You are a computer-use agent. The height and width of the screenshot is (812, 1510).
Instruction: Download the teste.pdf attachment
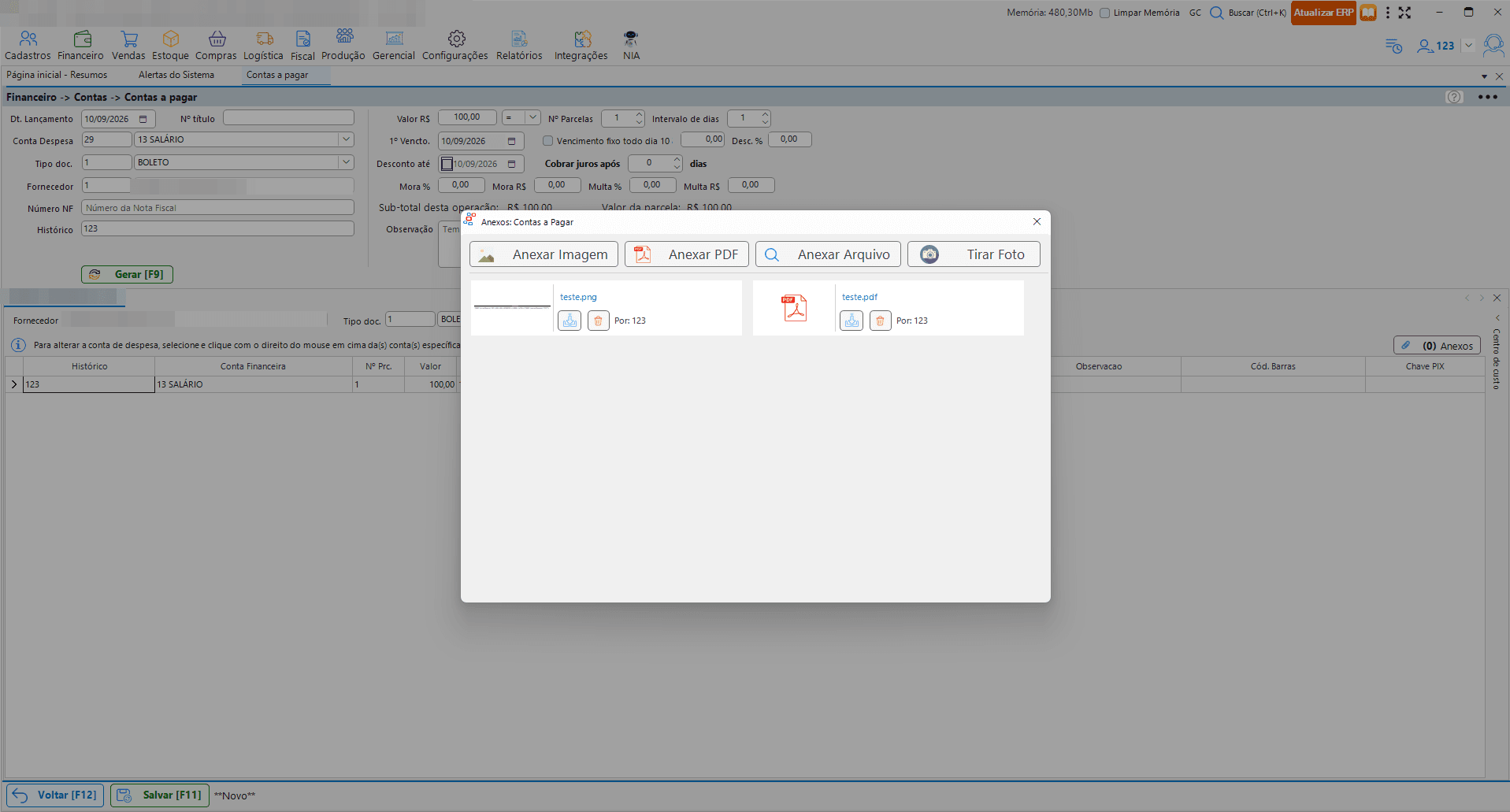point(851,321)
